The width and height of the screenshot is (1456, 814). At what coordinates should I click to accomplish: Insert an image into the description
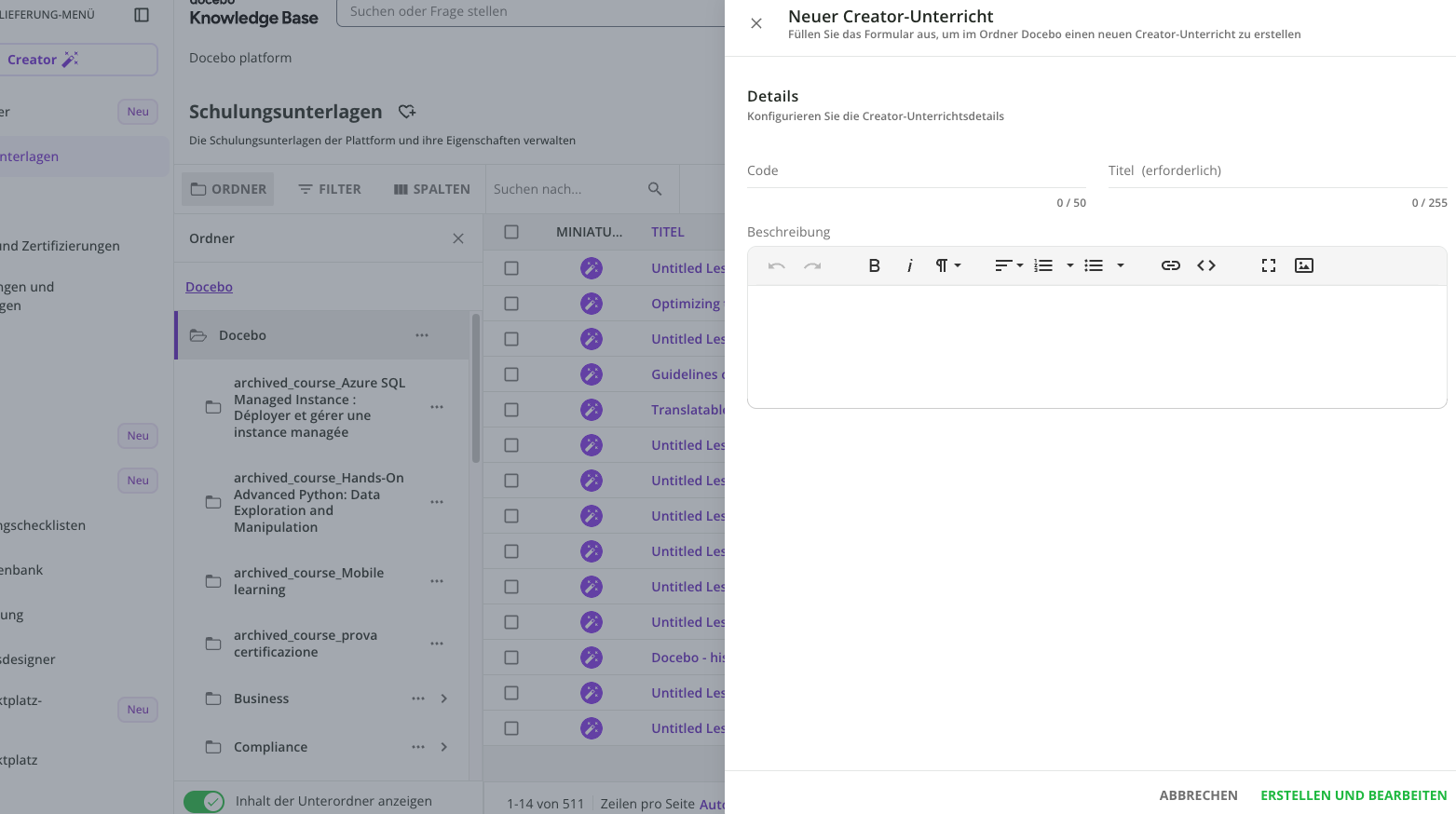pyautogui.click(x=1304, y=265)
